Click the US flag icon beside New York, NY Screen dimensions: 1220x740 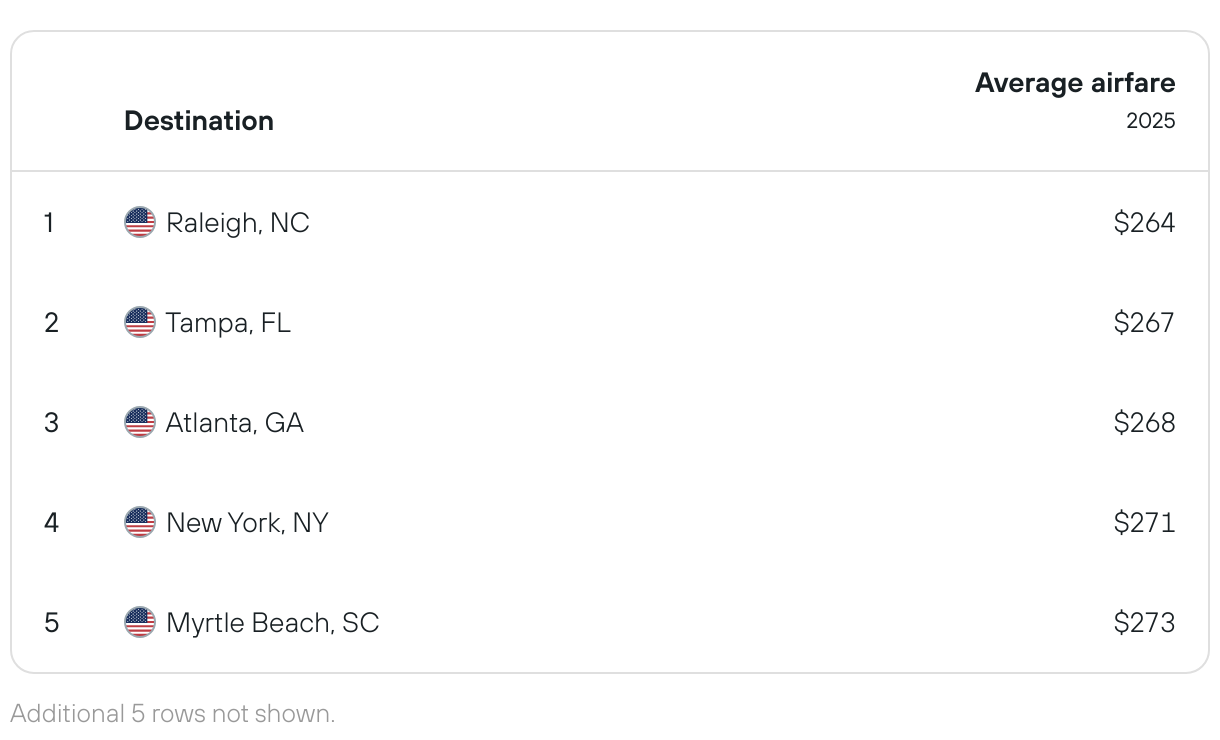(140, 522)
